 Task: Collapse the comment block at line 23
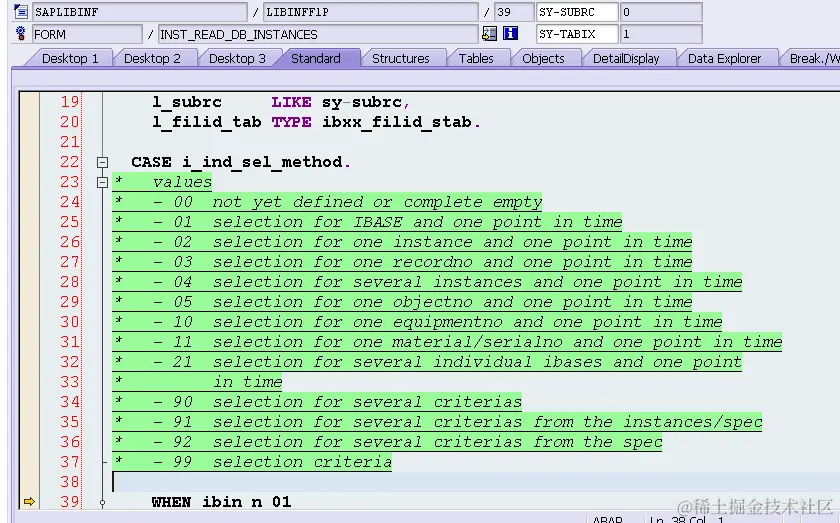pyautogui.click(x=102, y=182)
